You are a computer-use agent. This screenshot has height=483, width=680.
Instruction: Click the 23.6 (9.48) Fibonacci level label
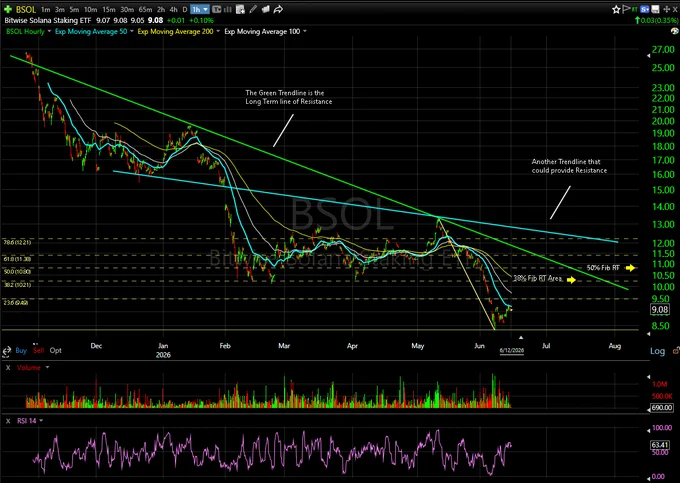click(16, 303)
